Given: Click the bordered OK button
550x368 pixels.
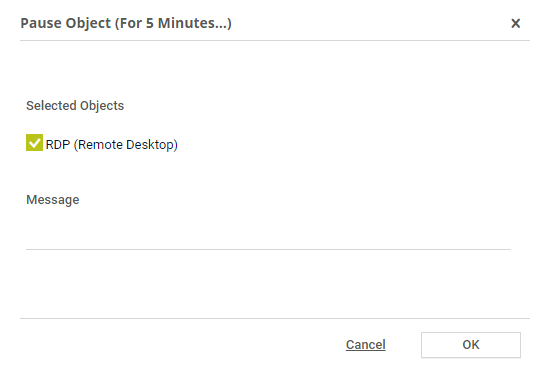Looking at the screenshot, I should pos(471,345).
